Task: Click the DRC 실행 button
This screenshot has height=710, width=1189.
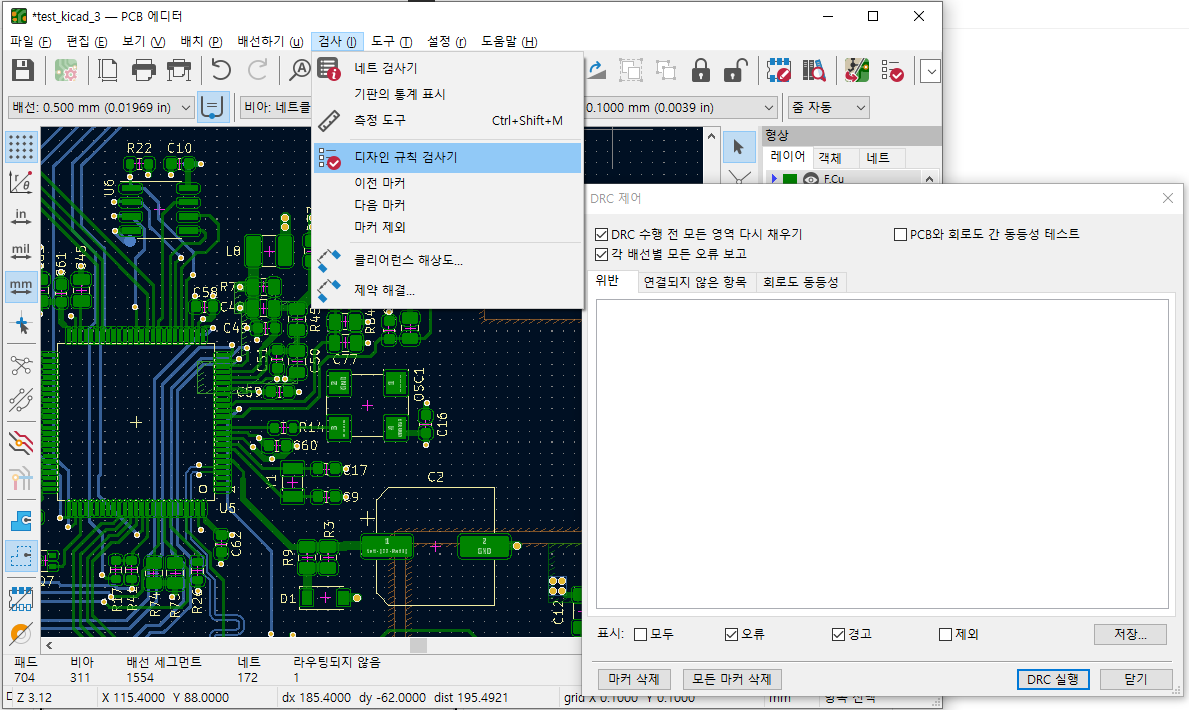Action: pyautogui.click(x=1053, y=679)
